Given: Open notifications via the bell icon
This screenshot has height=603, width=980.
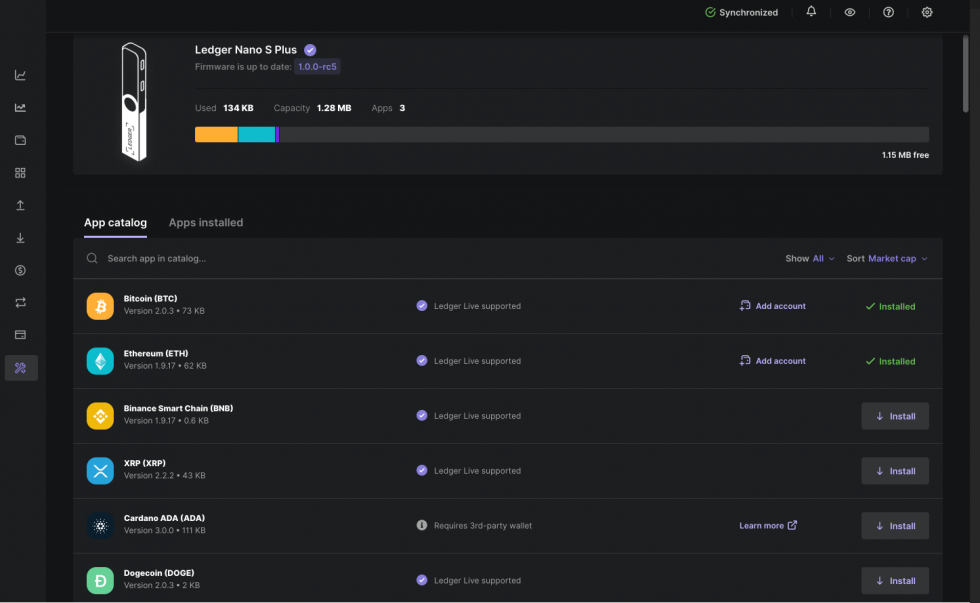Looking at the screenshot, I should (x=811, y=12).
